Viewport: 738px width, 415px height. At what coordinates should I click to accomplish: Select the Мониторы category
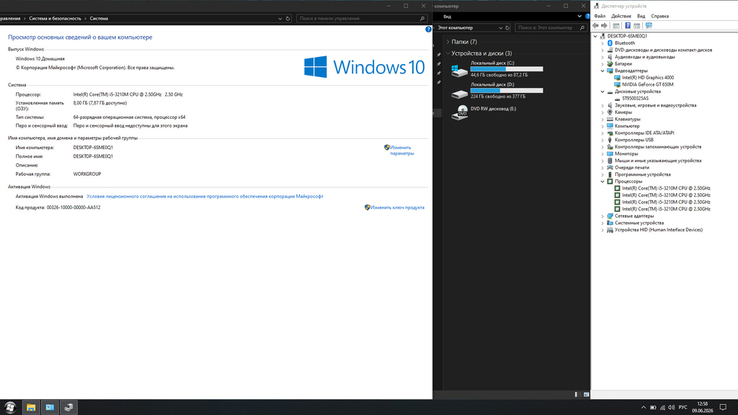[x=626, y=154]
